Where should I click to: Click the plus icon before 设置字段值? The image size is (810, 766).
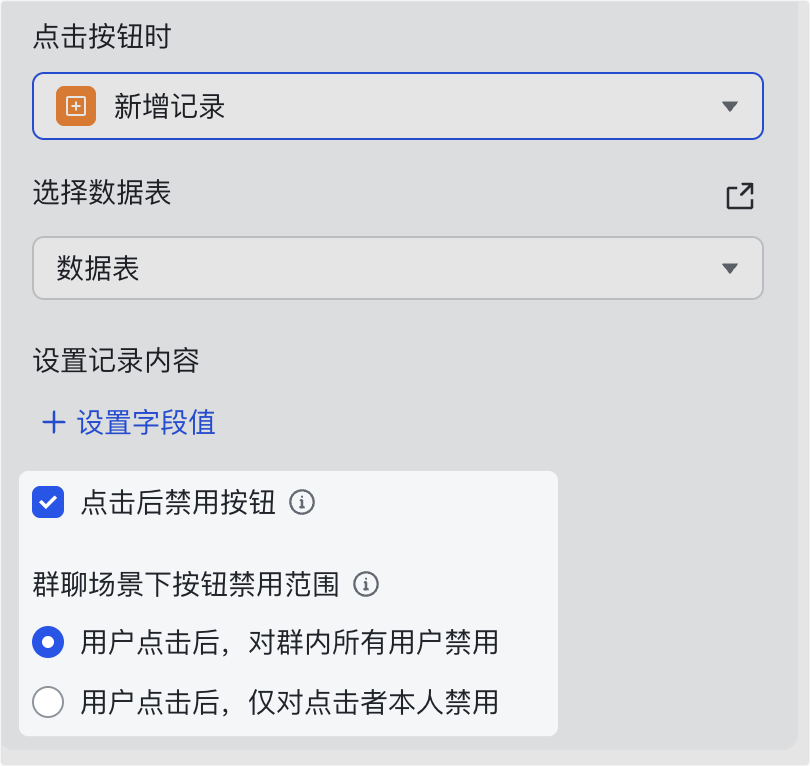click(53, 423)
